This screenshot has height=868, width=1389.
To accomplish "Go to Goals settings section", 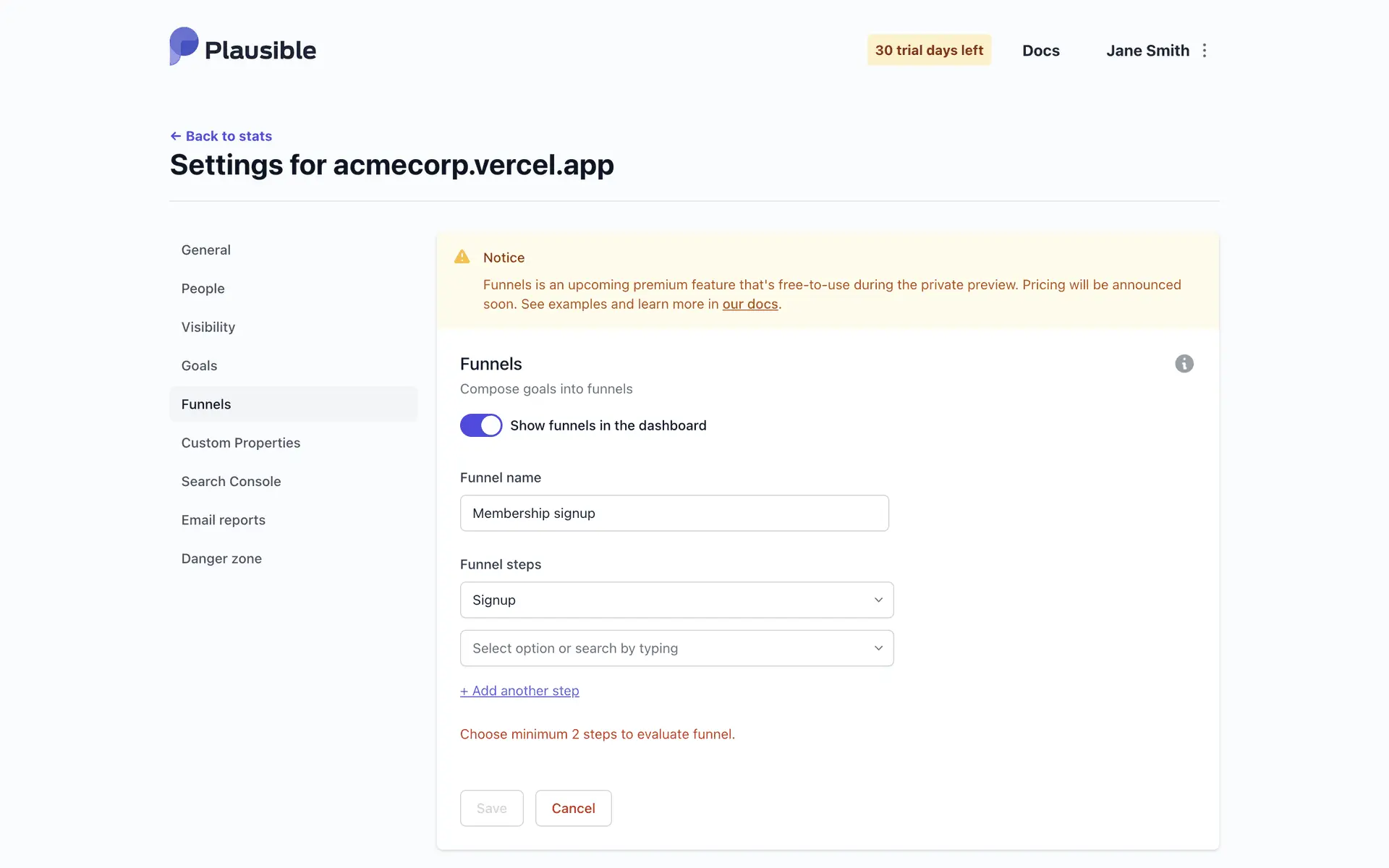I will coord(199,365).
